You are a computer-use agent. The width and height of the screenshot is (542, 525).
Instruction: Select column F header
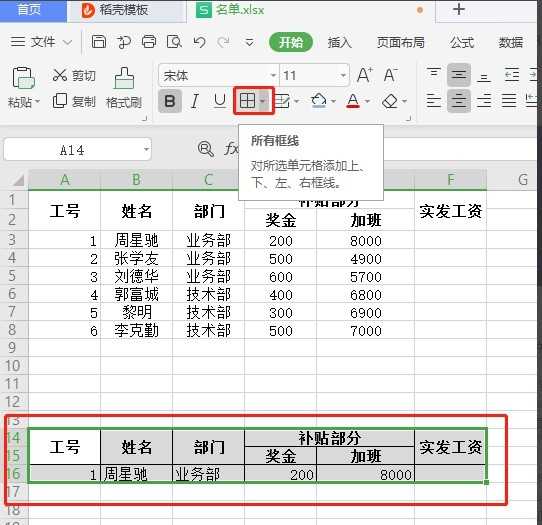450,180
